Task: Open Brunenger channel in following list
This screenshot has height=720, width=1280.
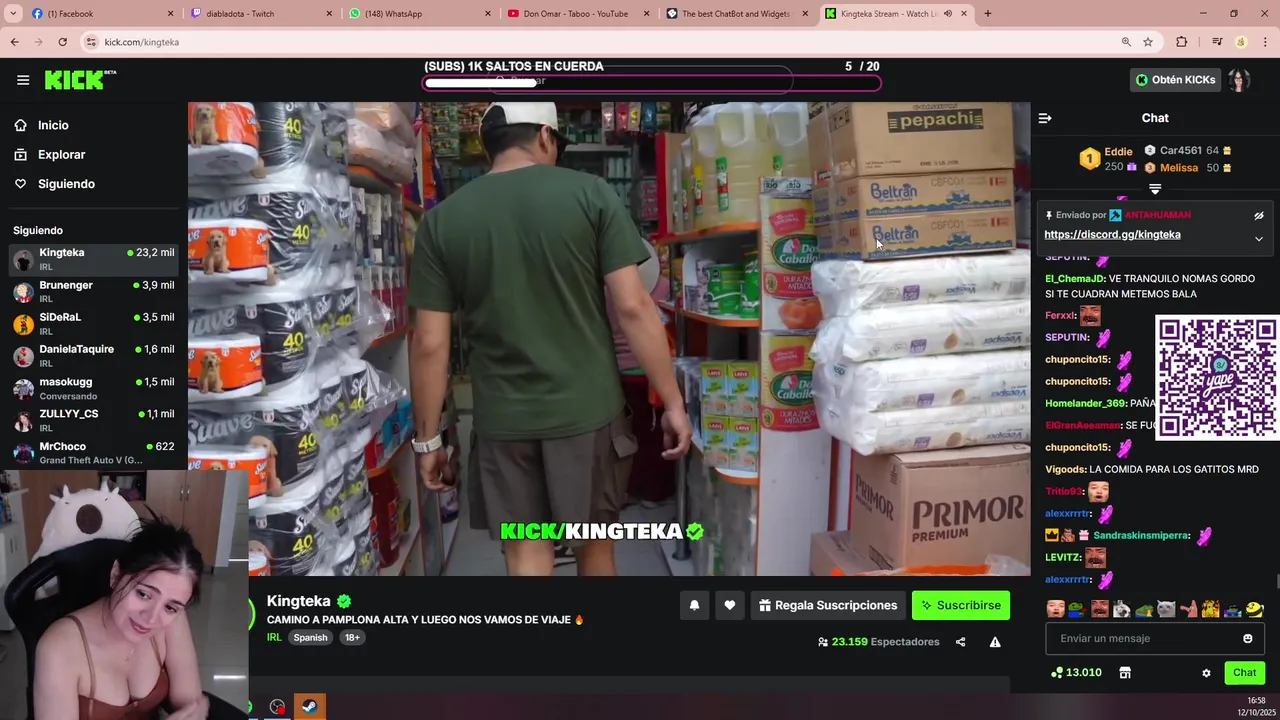Action: [94, 291]
